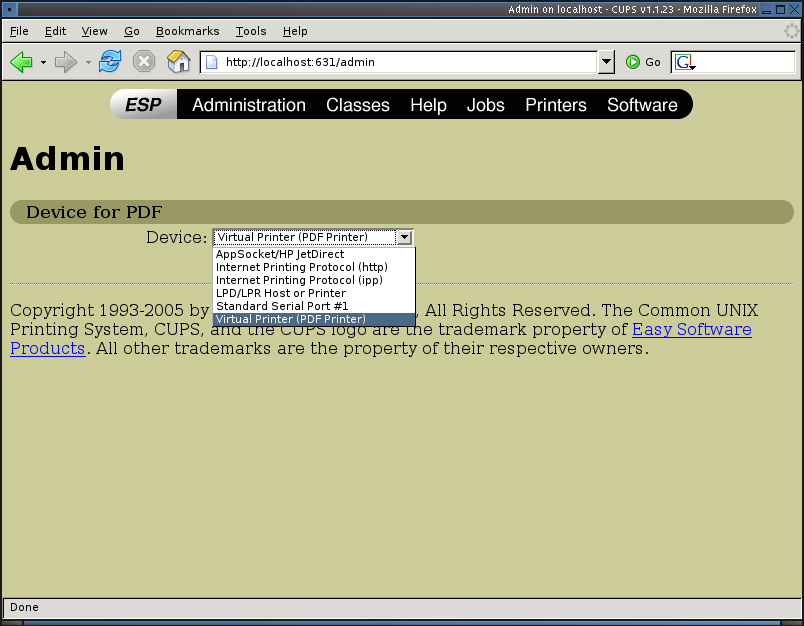This screenshot has height=626, width=804.
Task: Open the Forward button history dropdown arrow
Action: pyautogui.click(x=88, y=63)
